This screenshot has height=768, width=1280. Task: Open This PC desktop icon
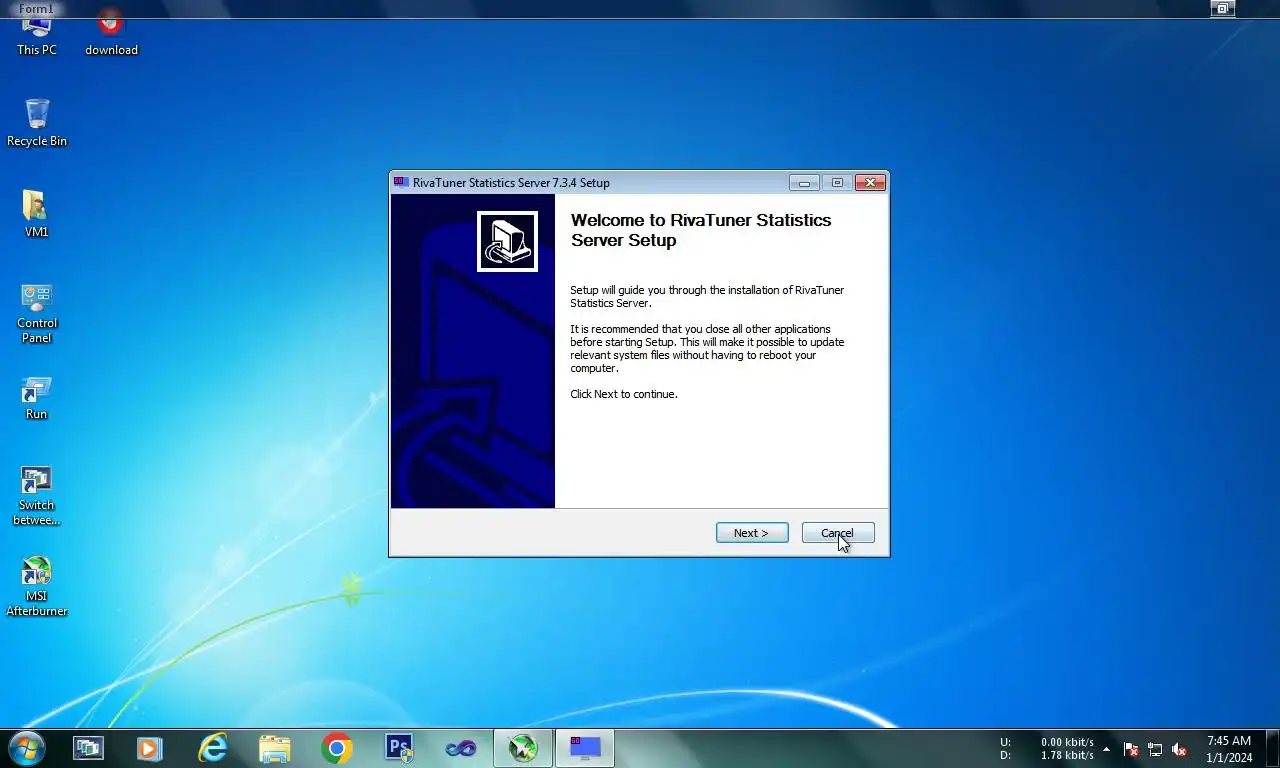[x=37, y=37]
